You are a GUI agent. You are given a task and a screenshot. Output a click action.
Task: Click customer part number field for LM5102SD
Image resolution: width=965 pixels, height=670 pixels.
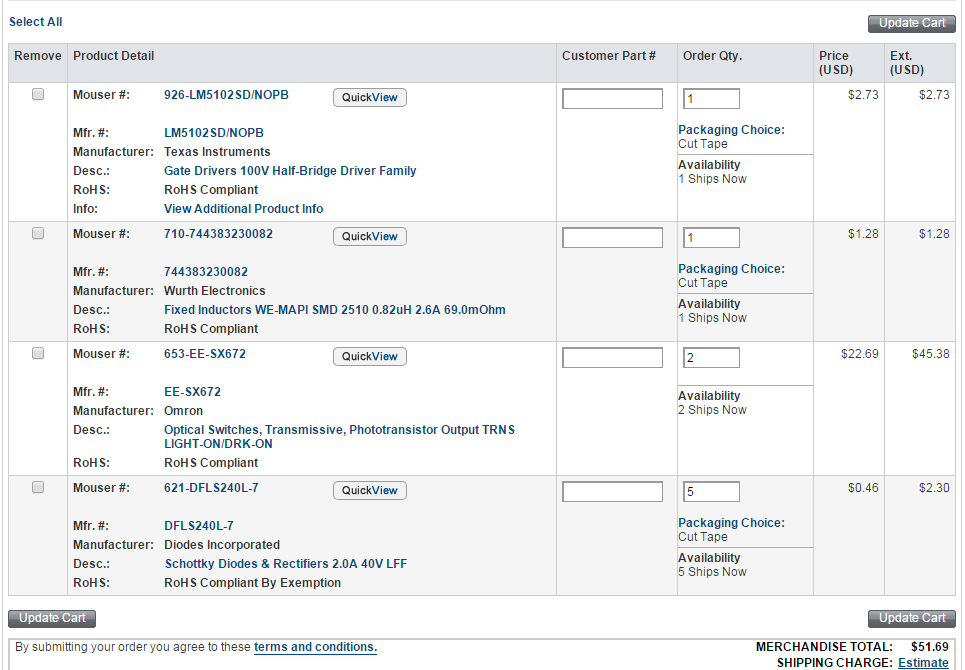point(612,99)
